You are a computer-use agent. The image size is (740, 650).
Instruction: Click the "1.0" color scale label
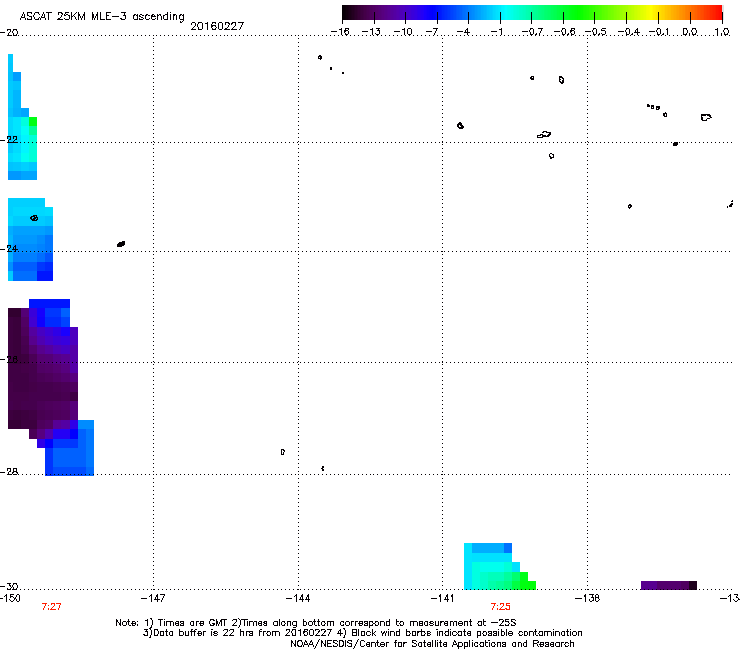722,32
